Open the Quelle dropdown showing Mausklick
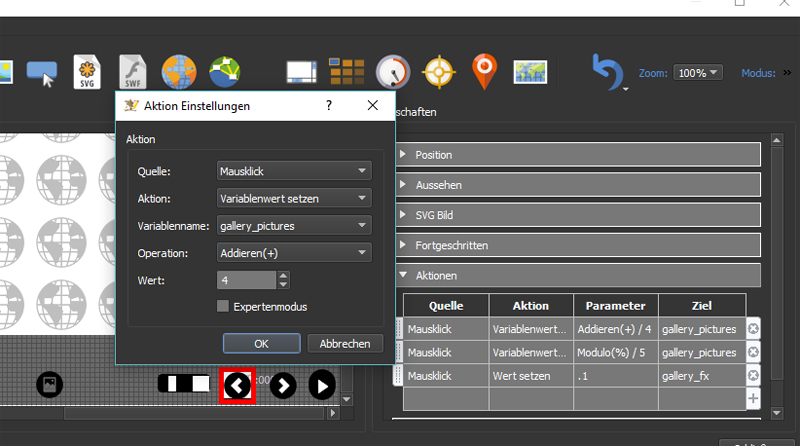The width and height of the screenshot is (800, 446). coord(294,171)
